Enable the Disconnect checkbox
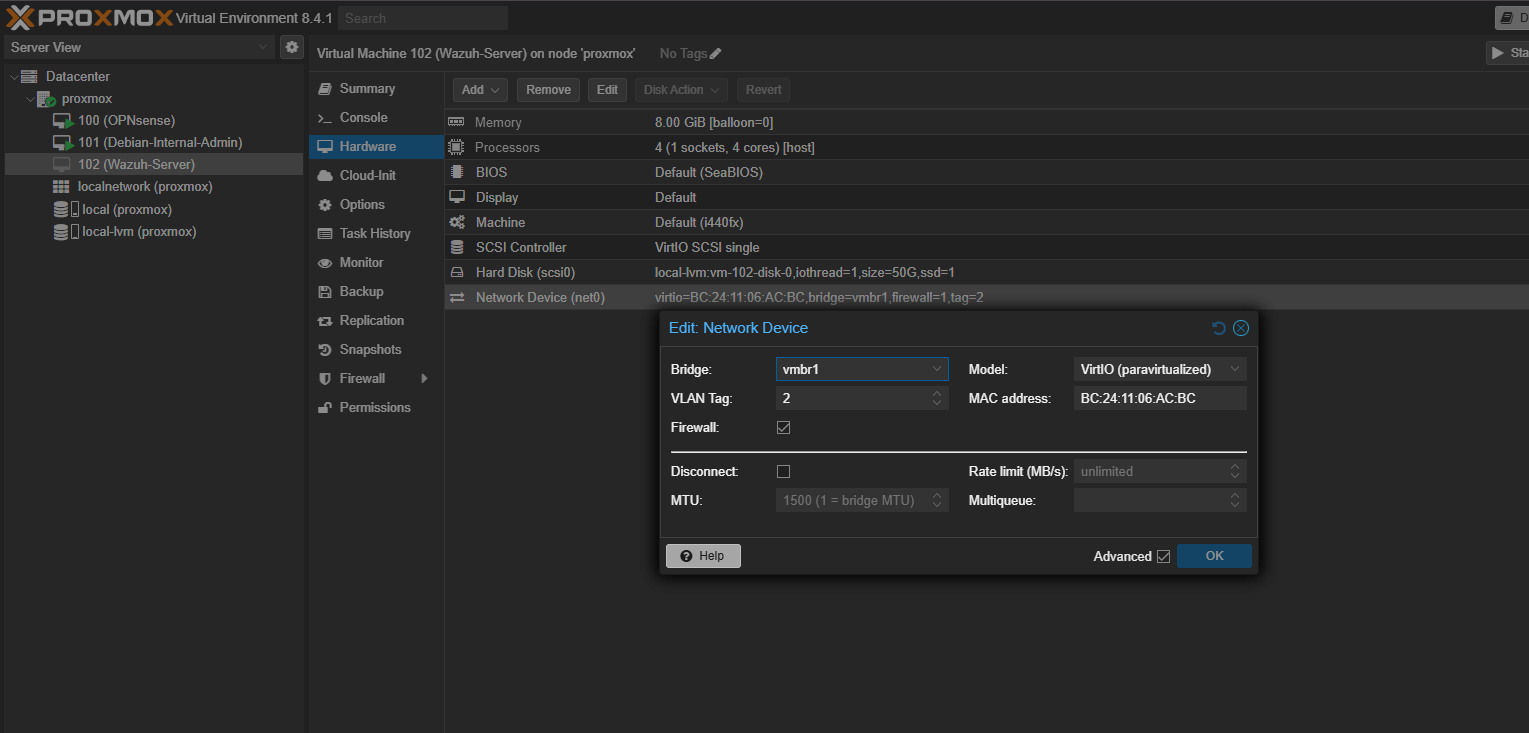The image size is (1529, 733). (x=784, y=471)
